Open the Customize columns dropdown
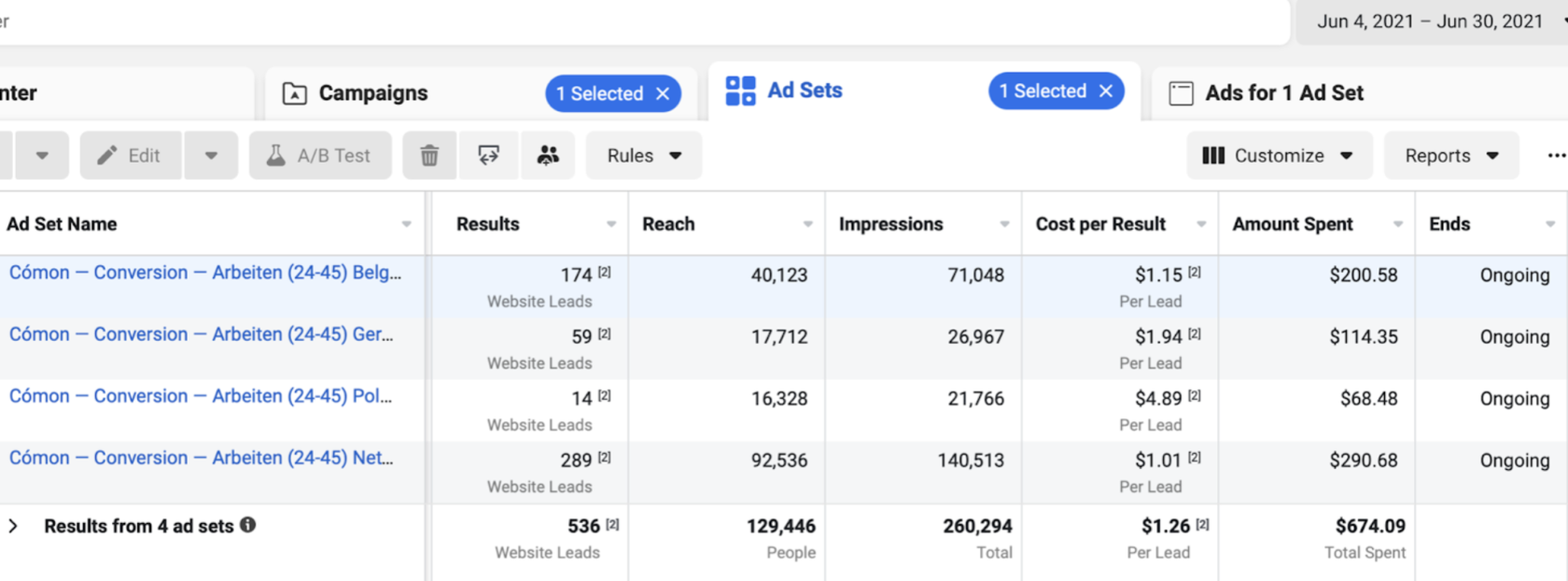Image resolution: width=1568 pixels, height=581 pixels. coord(1280,155)
